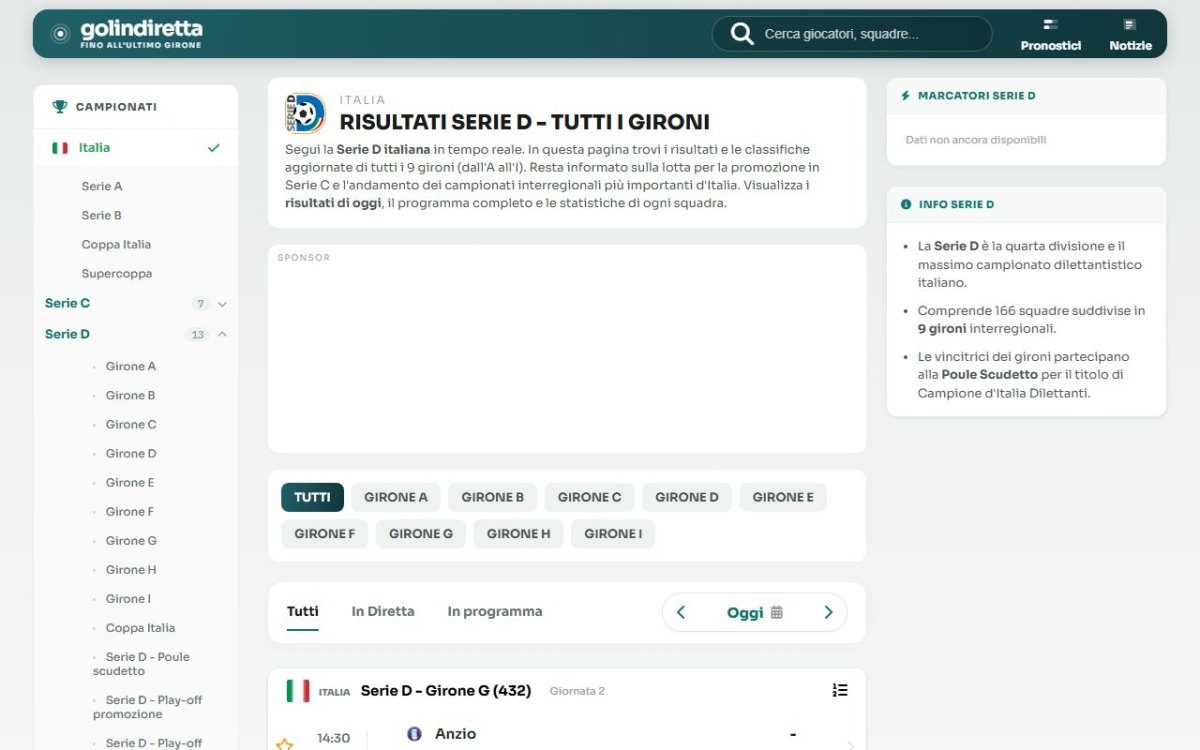The image size is (1200, 750).
Task: Go to the next day arrow
Action: 828,612
